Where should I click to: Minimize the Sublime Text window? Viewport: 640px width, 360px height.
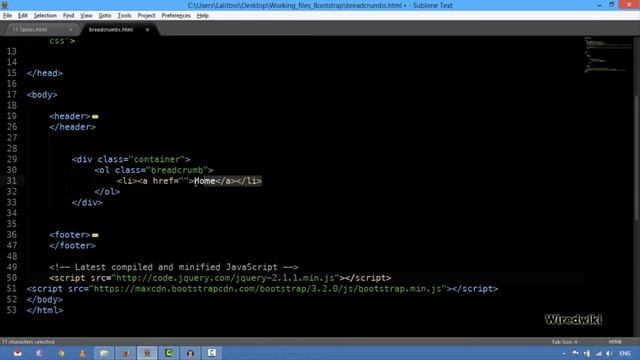click(599, 5)
